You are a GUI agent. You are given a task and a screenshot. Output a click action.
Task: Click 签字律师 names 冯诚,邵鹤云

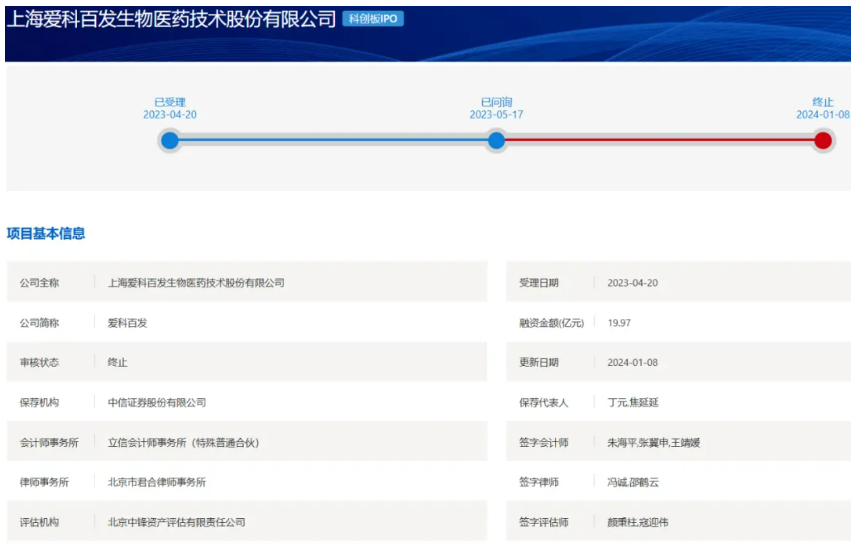(x=633, y=482)
